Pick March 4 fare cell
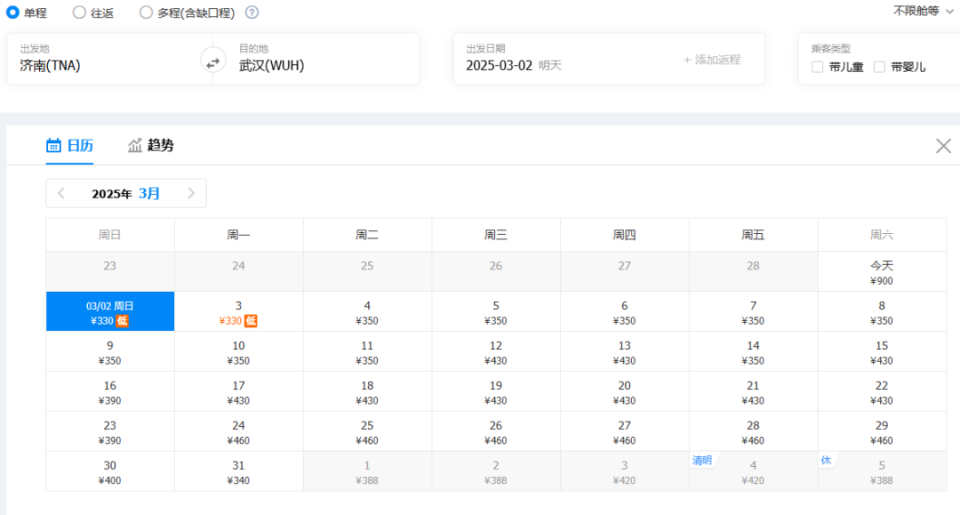The width and height of the screenshot is (960, 515). click(x=367, y=312)
